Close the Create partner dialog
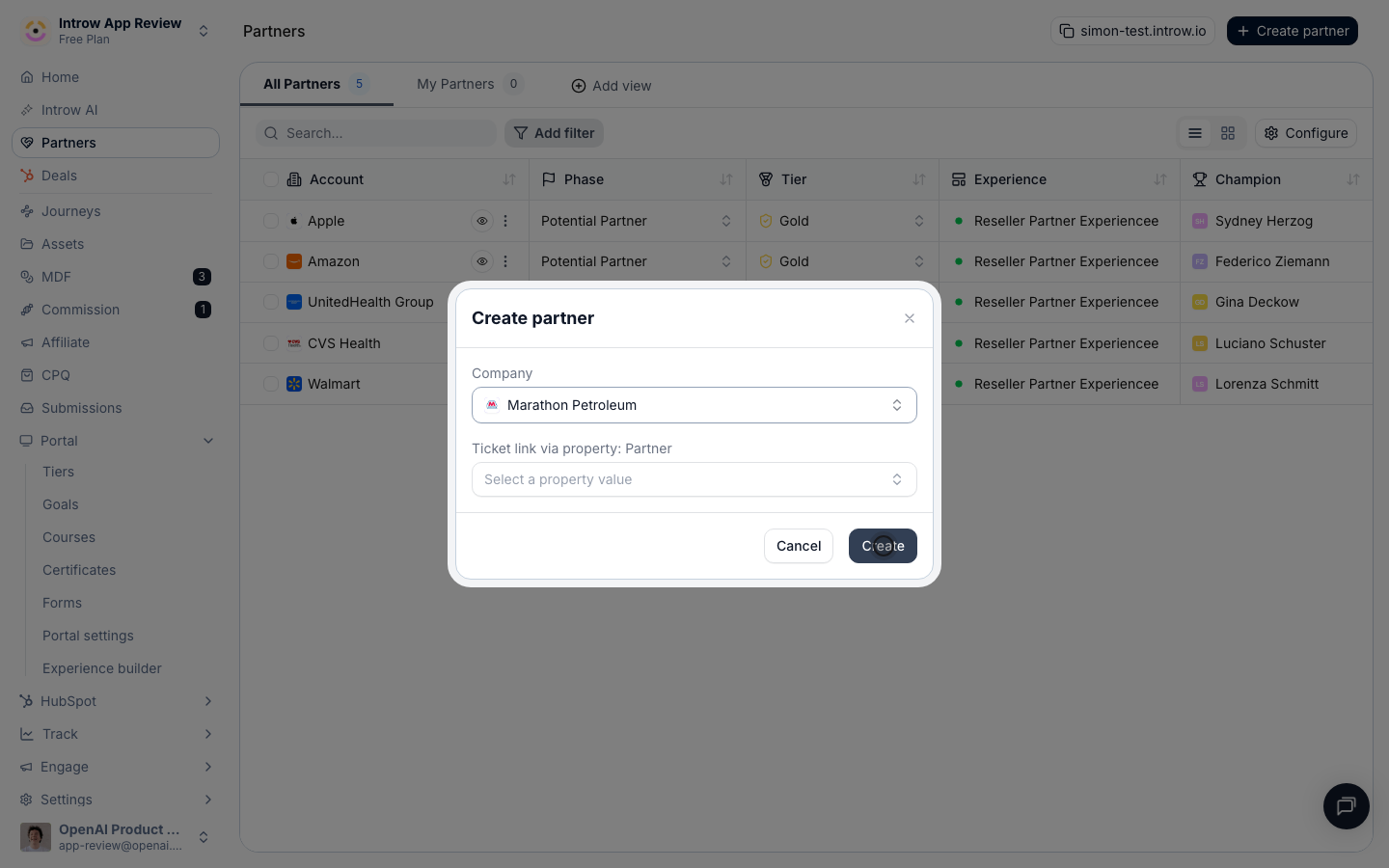 click(910, 318)
